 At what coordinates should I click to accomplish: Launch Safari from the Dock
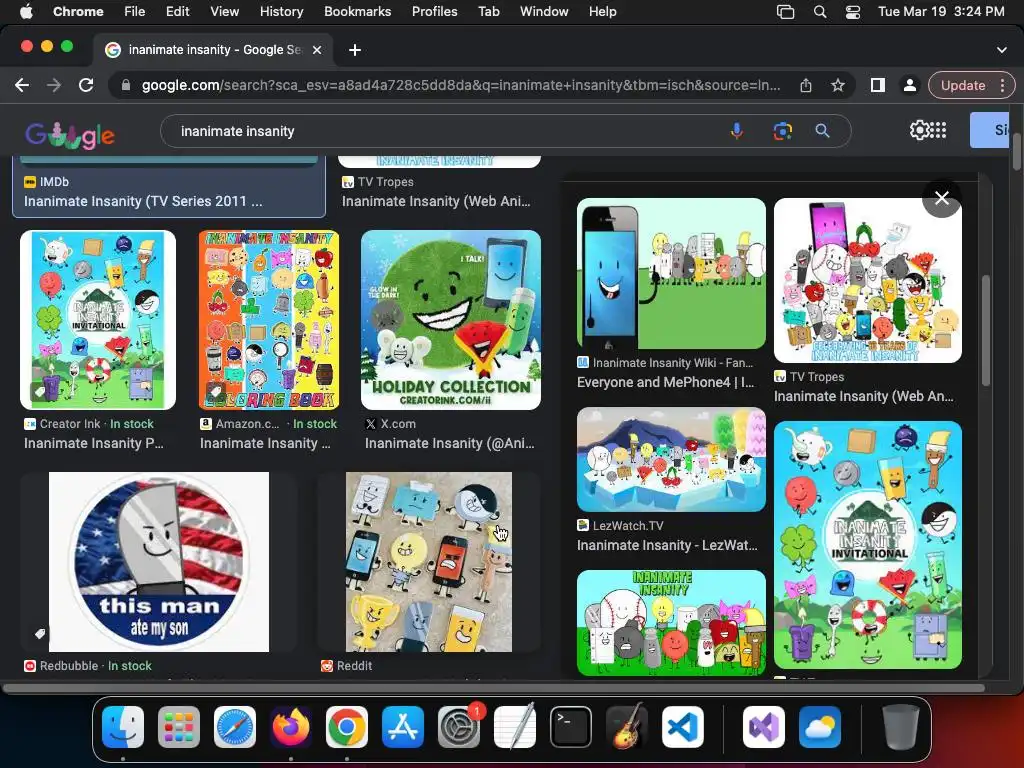234,727
